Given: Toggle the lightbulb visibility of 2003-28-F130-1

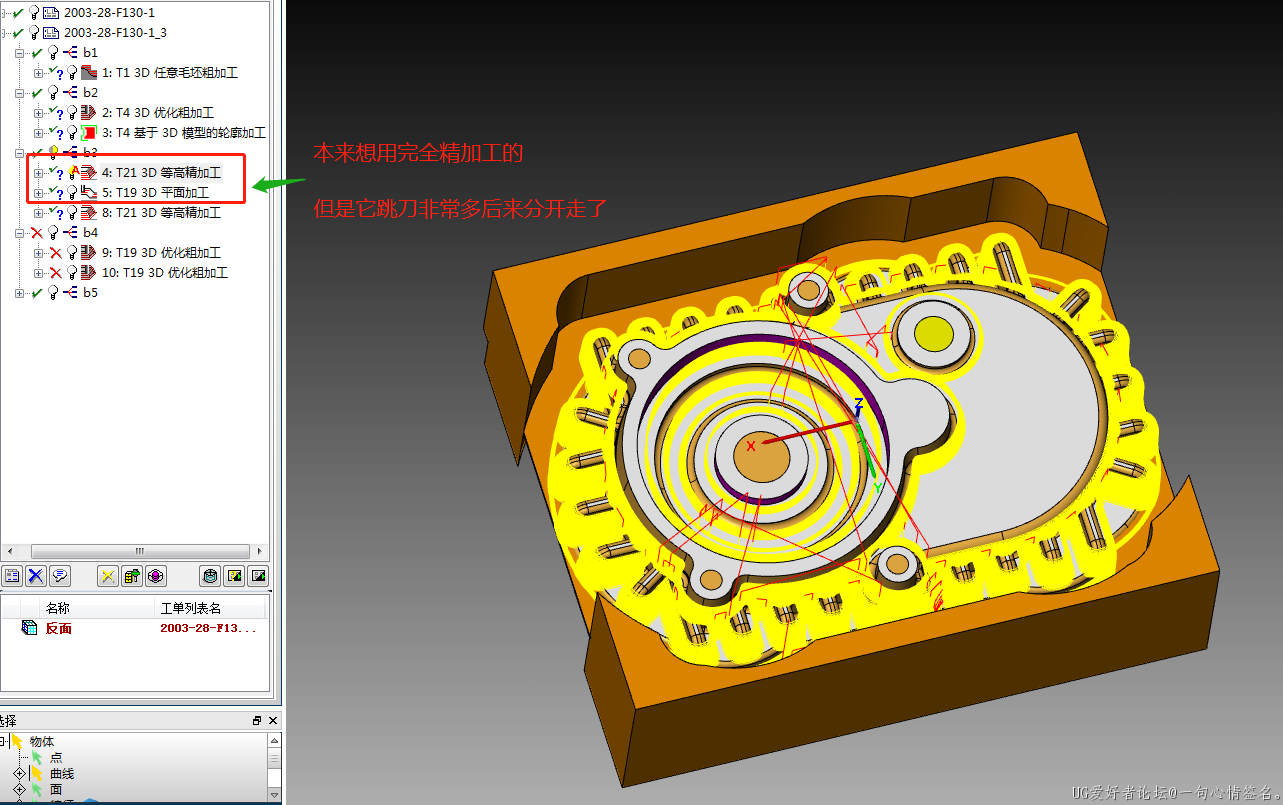Looking at the screenshot, I should point(34,13).
